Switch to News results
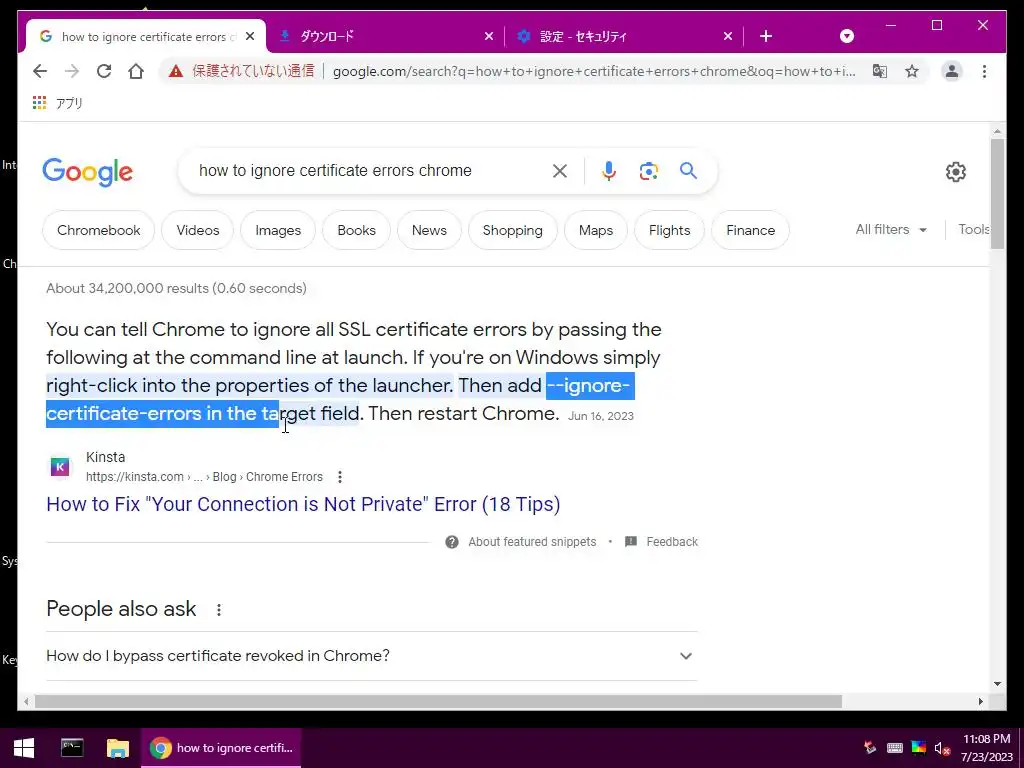 pos(429,231)
